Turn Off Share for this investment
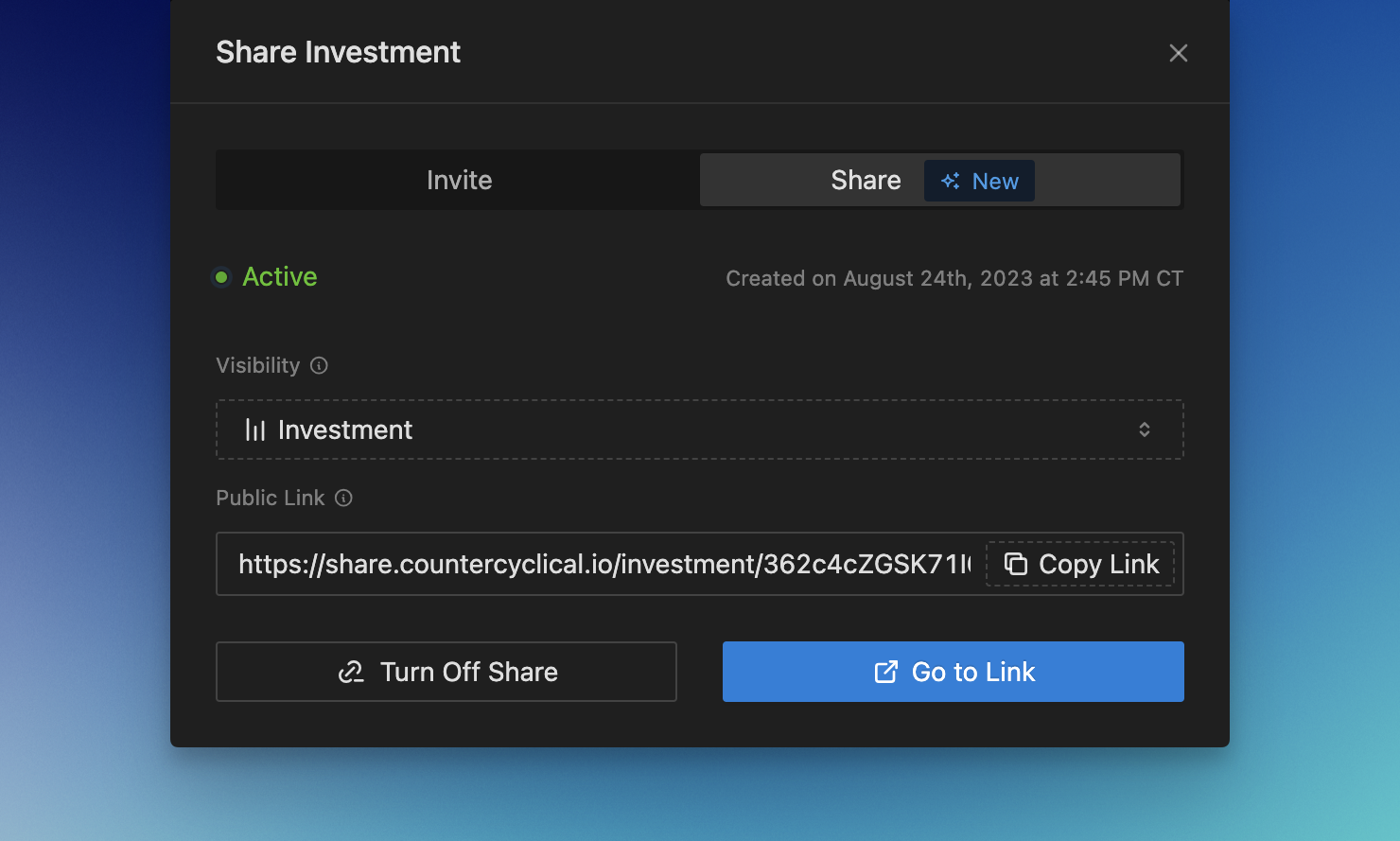Viewport: 1400px width, 841px height. pos(446,672)
